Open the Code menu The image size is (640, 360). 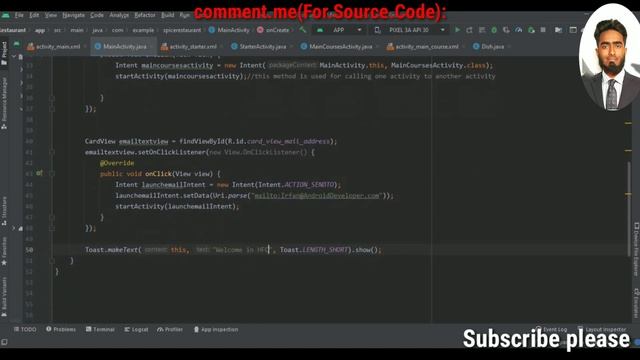(x=97, y=15)
